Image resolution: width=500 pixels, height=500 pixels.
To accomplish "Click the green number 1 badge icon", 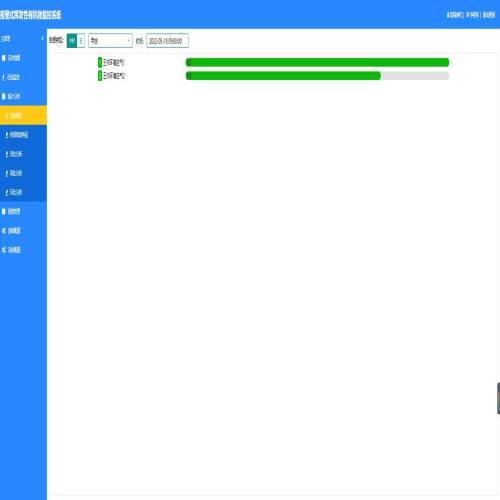I will (x=100, y=62).
